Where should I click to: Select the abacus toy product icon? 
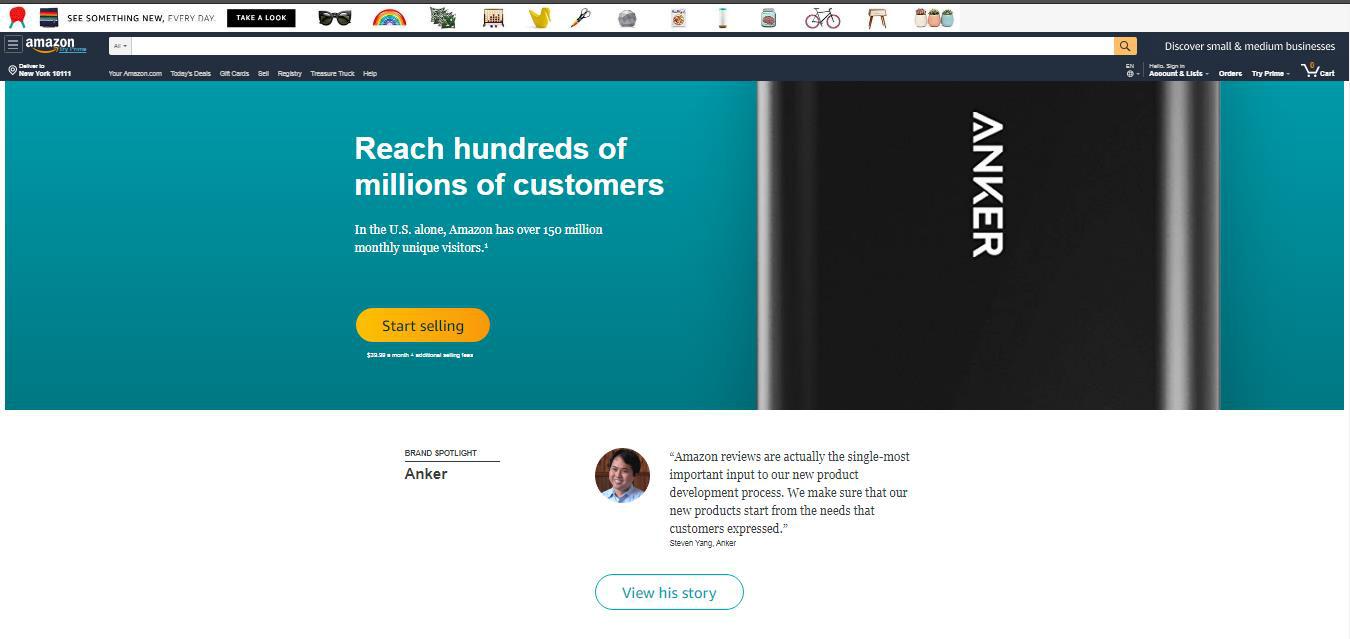tap(493, 18)
